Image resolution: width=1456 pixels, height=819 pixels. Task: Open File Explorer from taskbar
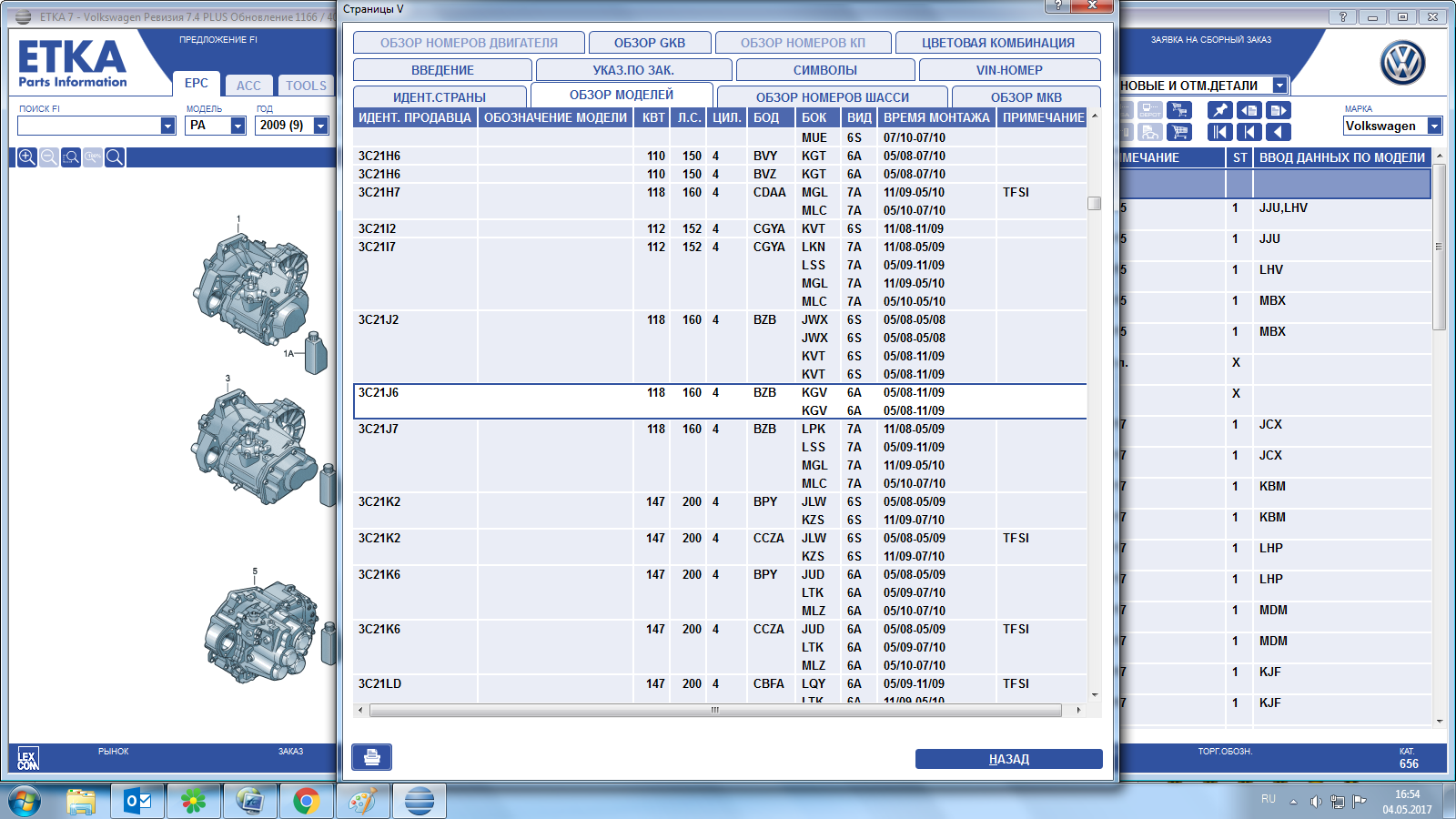click(x=81, y=802)
